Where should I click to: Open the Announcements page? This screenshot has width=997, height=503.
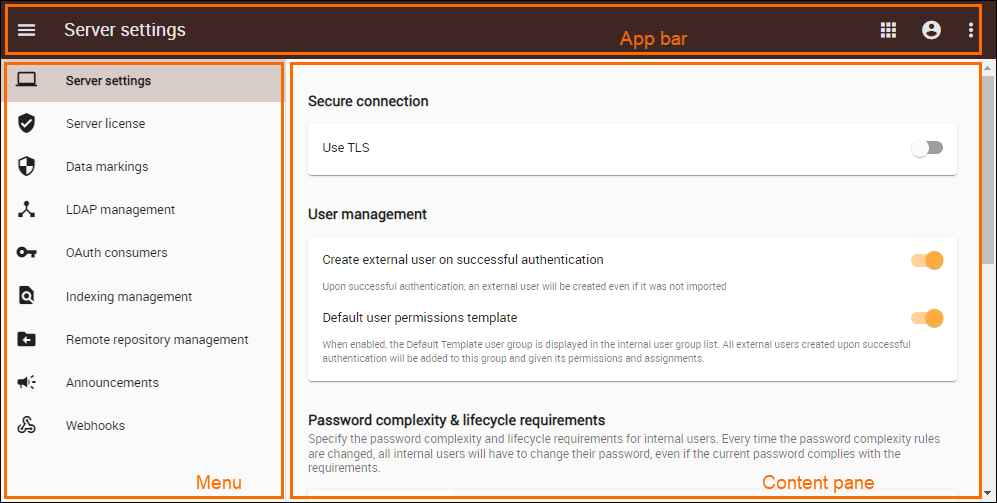[x=112, y=382]
